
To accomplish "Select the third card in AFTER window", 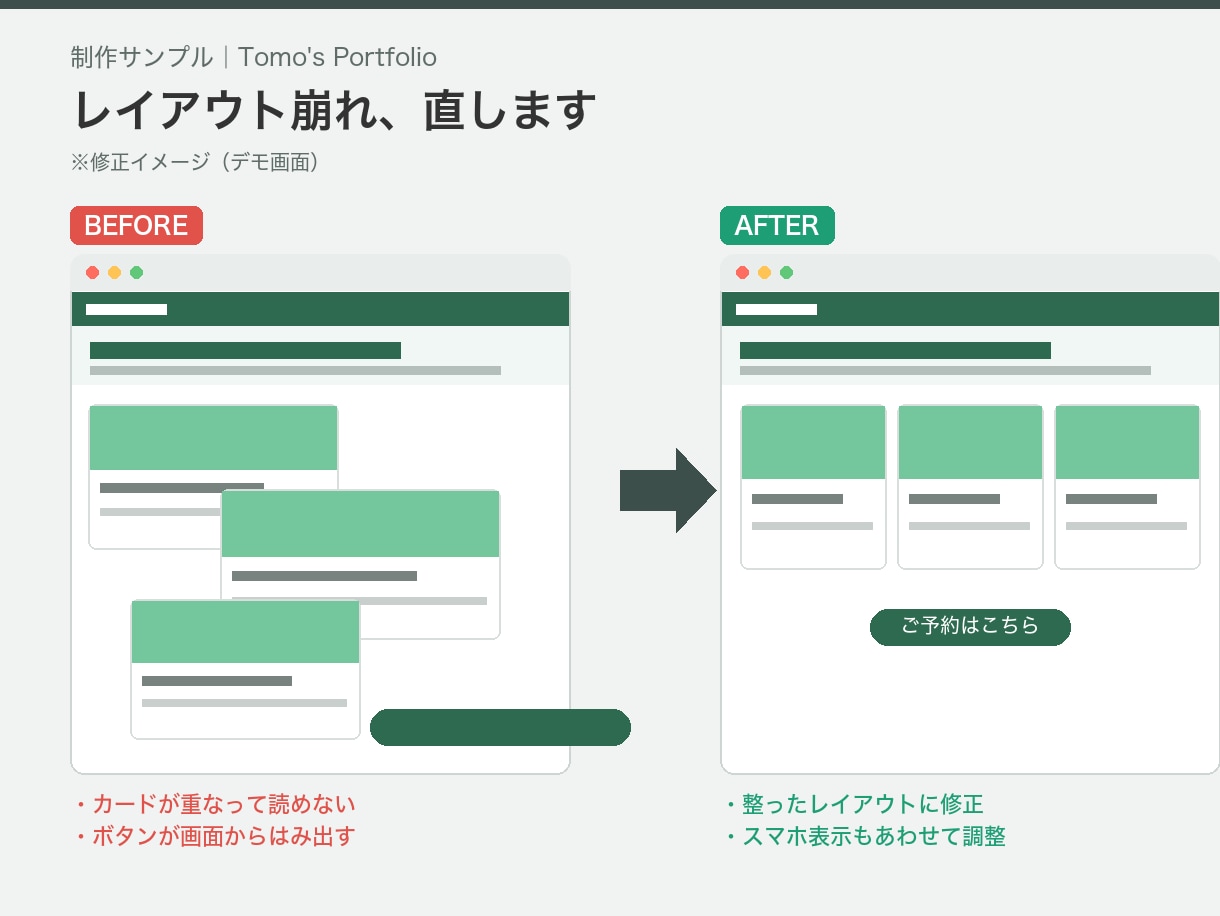I will (1127, 487).
